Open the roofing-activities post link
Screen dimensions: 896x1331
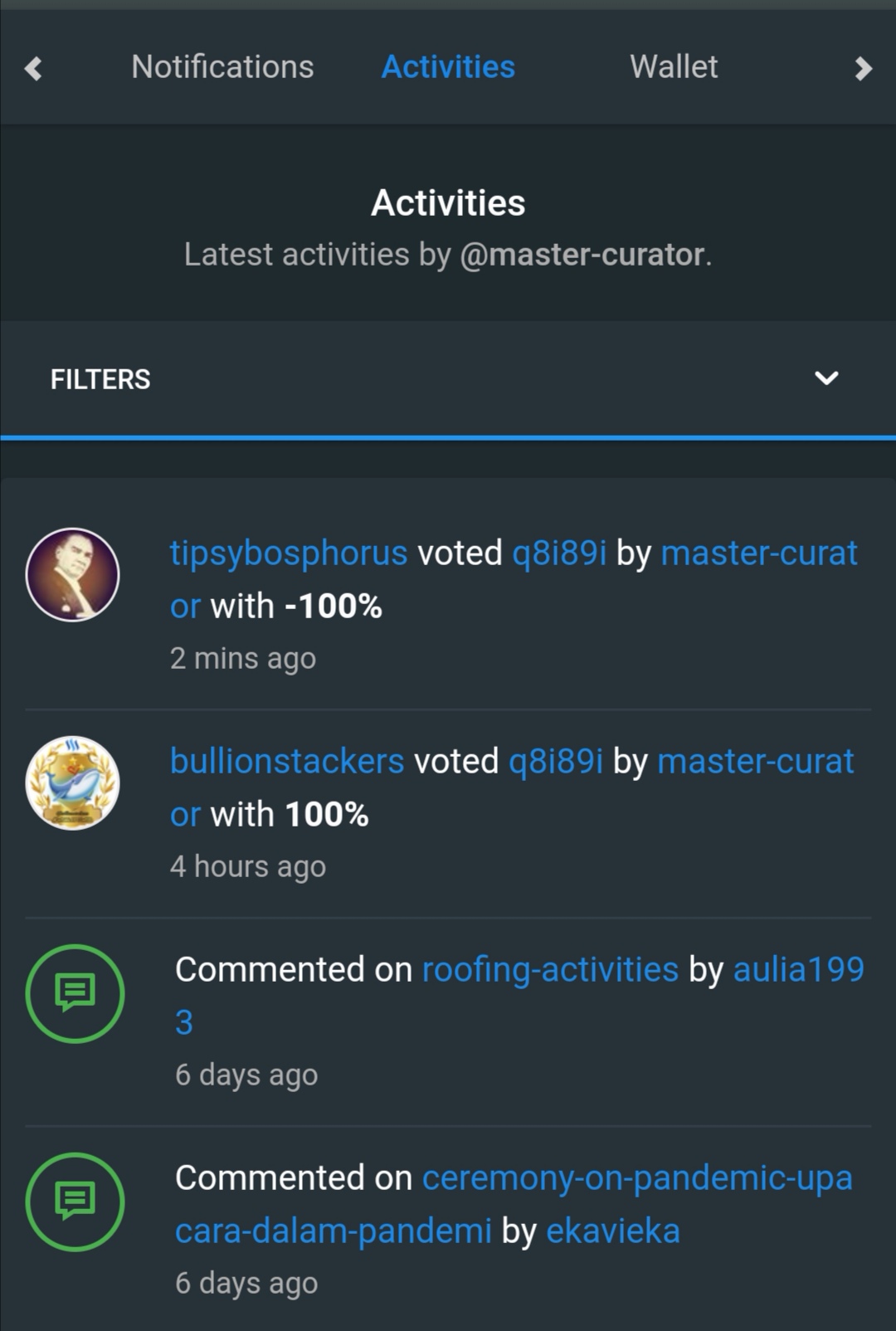point(550,970)
